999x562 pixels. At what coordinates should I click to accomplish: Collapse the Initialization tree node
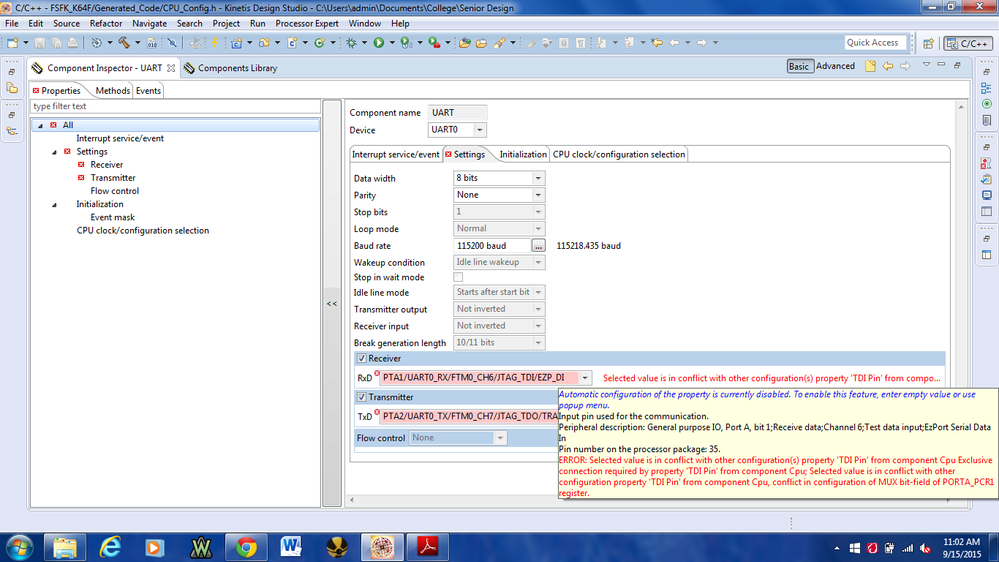click(x=54, y=205)
